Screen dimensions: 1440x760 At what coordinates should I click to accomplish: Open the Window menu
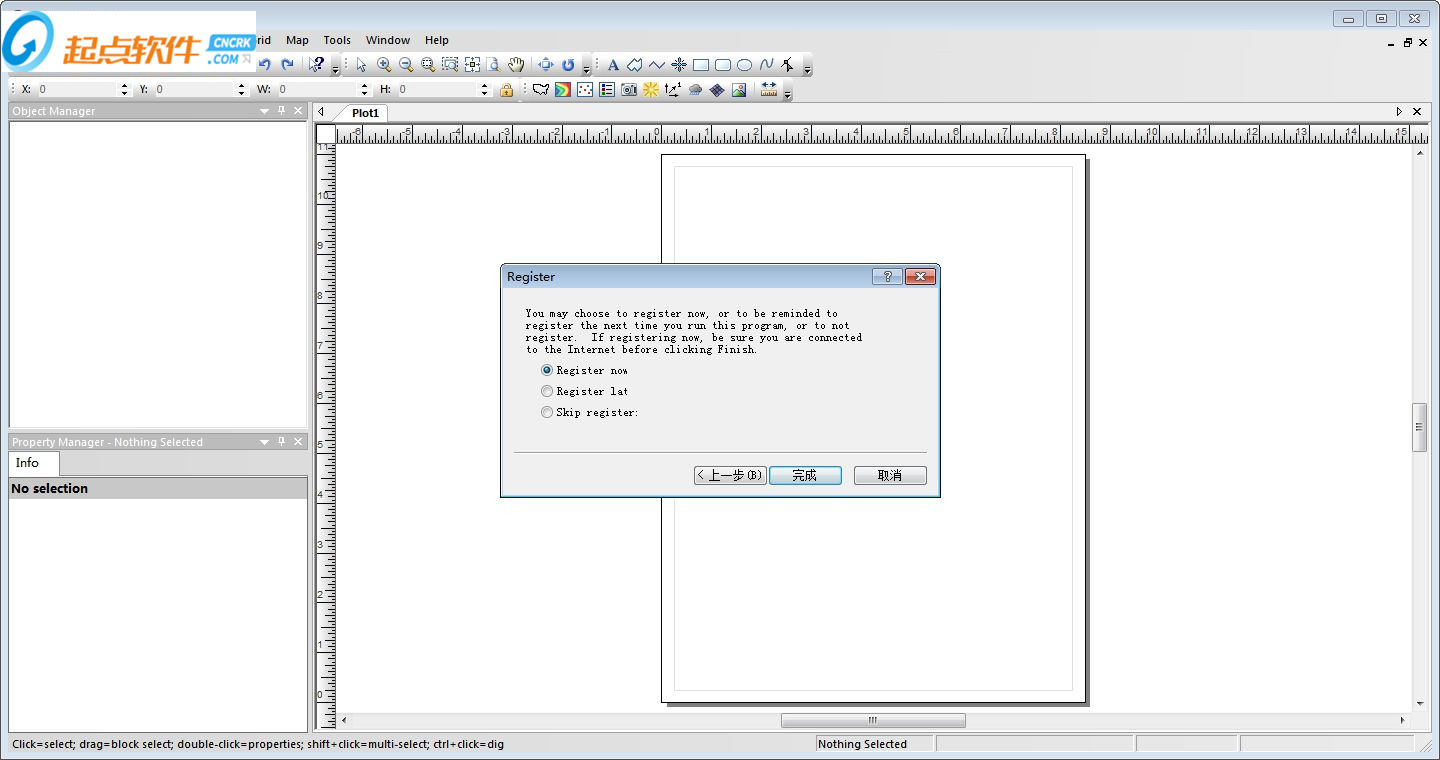(x=388, y=40)
